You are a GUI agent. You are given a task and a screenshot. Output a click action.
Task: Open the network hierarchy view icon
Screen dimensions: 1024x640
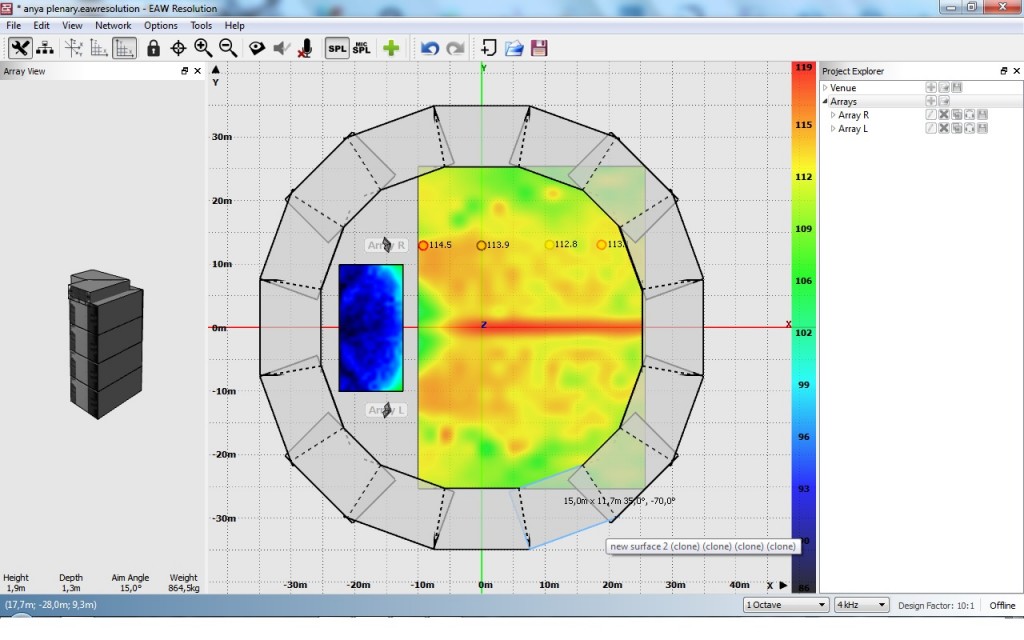pyautogui.click(x=45, y=48)
